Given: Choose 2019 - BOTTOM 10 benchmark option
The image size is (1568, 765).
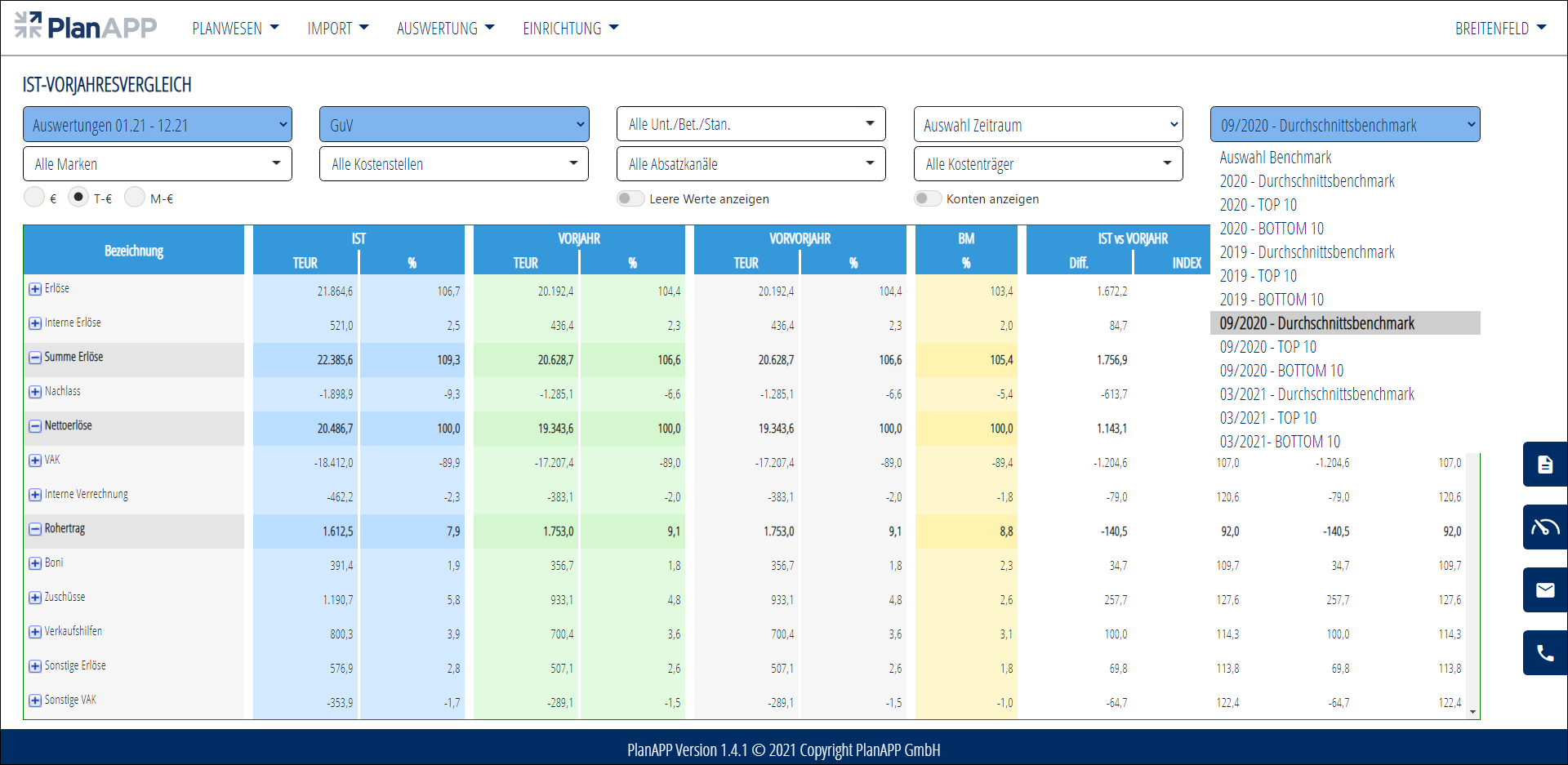Looking at the screenshot, I should [x=1272, y=300].
